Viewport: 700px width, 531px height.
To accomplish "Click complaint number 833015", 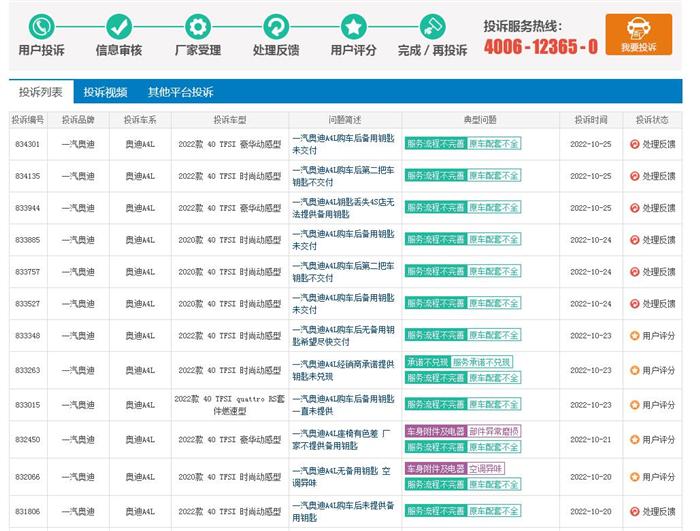I will click(x=27, y=405).
